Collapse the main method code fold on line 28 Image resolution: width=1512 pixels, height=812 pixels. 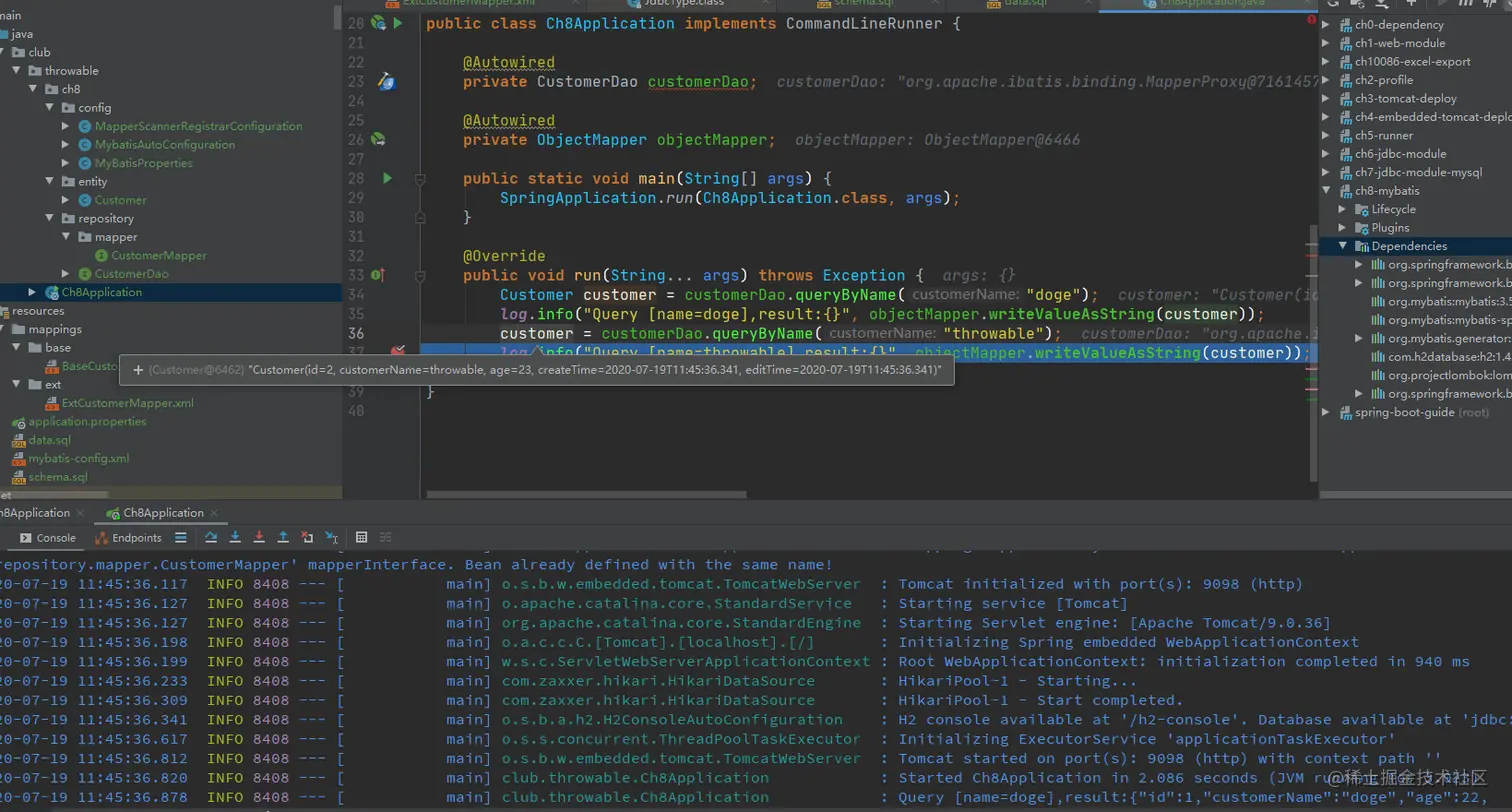(420, 179)
